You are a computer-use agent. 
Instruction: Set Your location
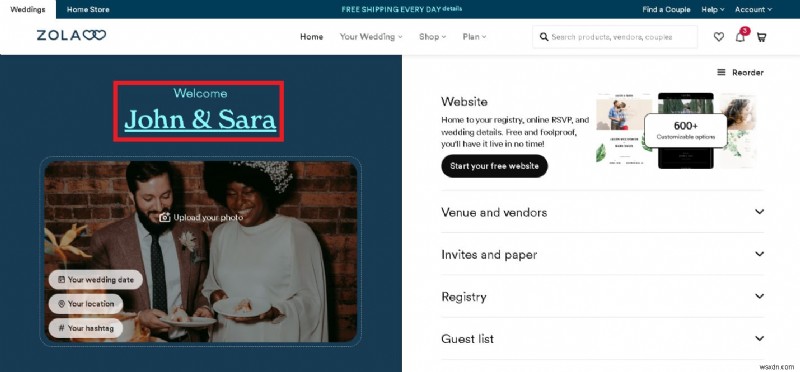(86, 304)
